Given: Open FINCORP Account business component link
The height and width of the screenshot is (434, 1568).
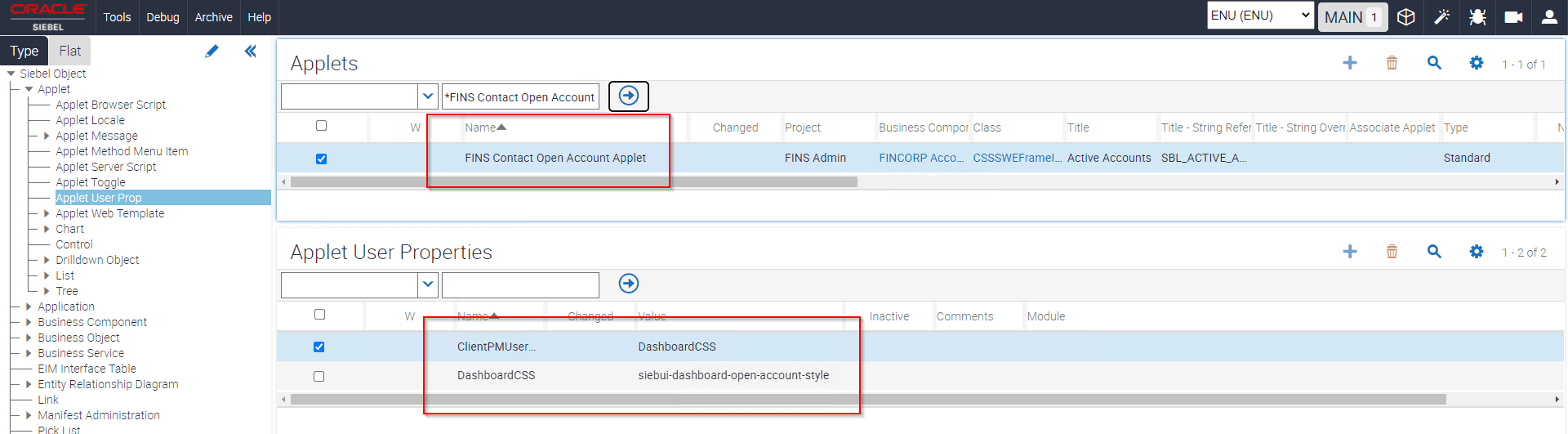Looking at the screenshot, I should tap(921, 158).
